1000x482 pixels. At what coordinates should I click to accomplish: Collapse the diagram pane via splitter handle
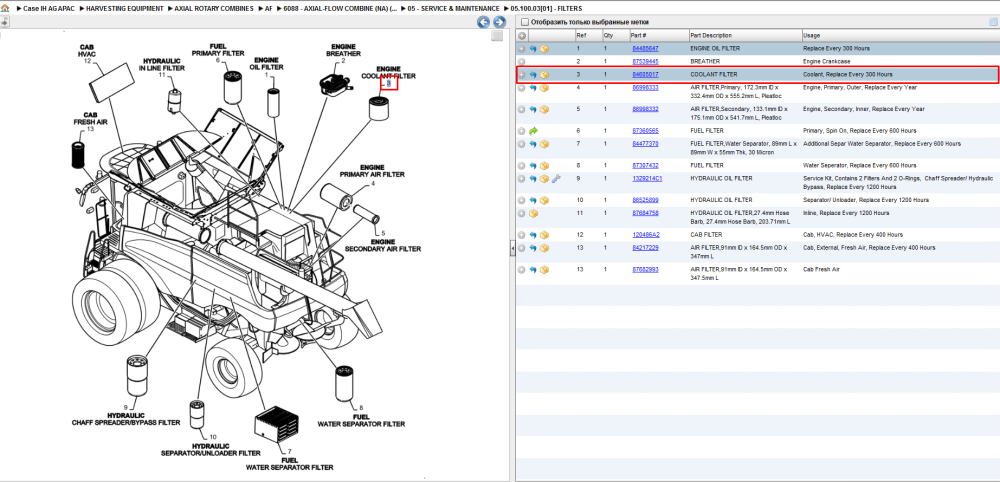pos(512,249)
